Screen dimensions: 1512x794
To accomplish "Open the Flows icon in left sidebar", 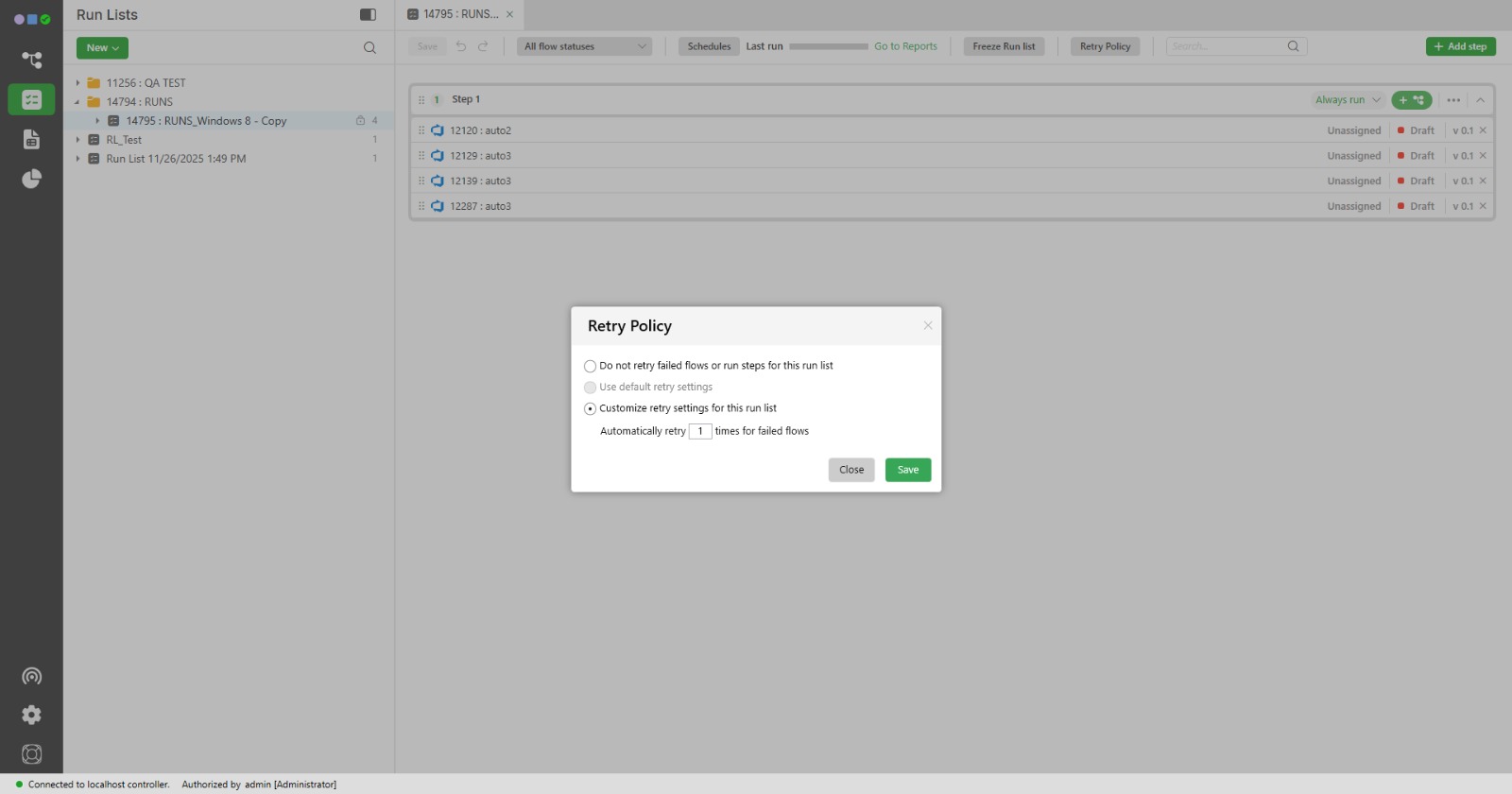I will pyautogui.click(x=31, y=60).
